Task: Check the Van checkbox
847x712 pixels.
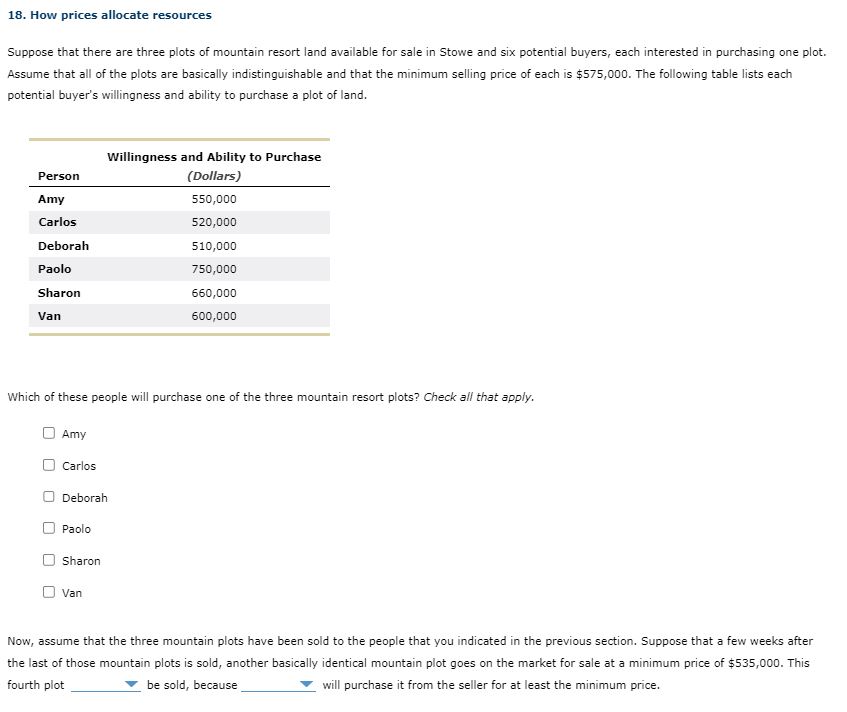Action: pos(48,592)
